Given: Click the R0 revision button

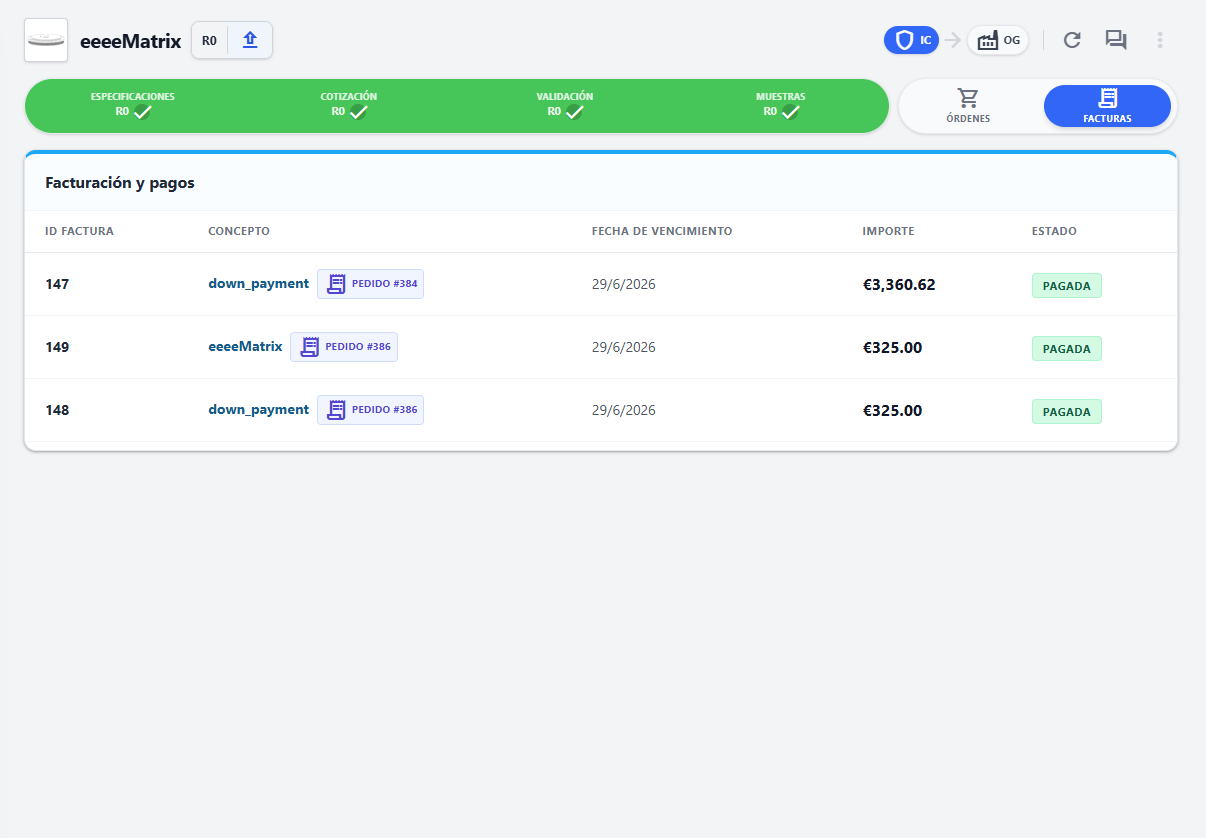Looking at the screenshot, I should [x=209, y=41].
